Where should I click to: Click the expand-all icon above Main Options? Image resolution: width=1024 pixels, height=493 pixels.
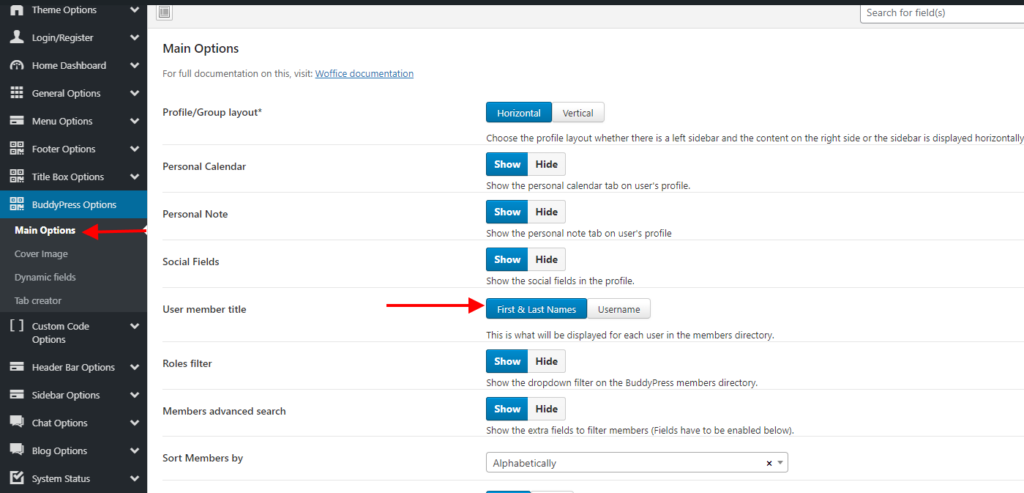pos(165,12)
